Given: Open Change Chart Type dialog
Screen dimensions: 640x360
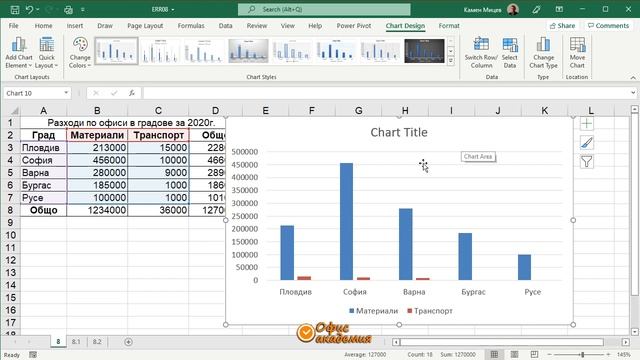Looking at the screenshot, I should pyautogui.click(x=543, y=53).
